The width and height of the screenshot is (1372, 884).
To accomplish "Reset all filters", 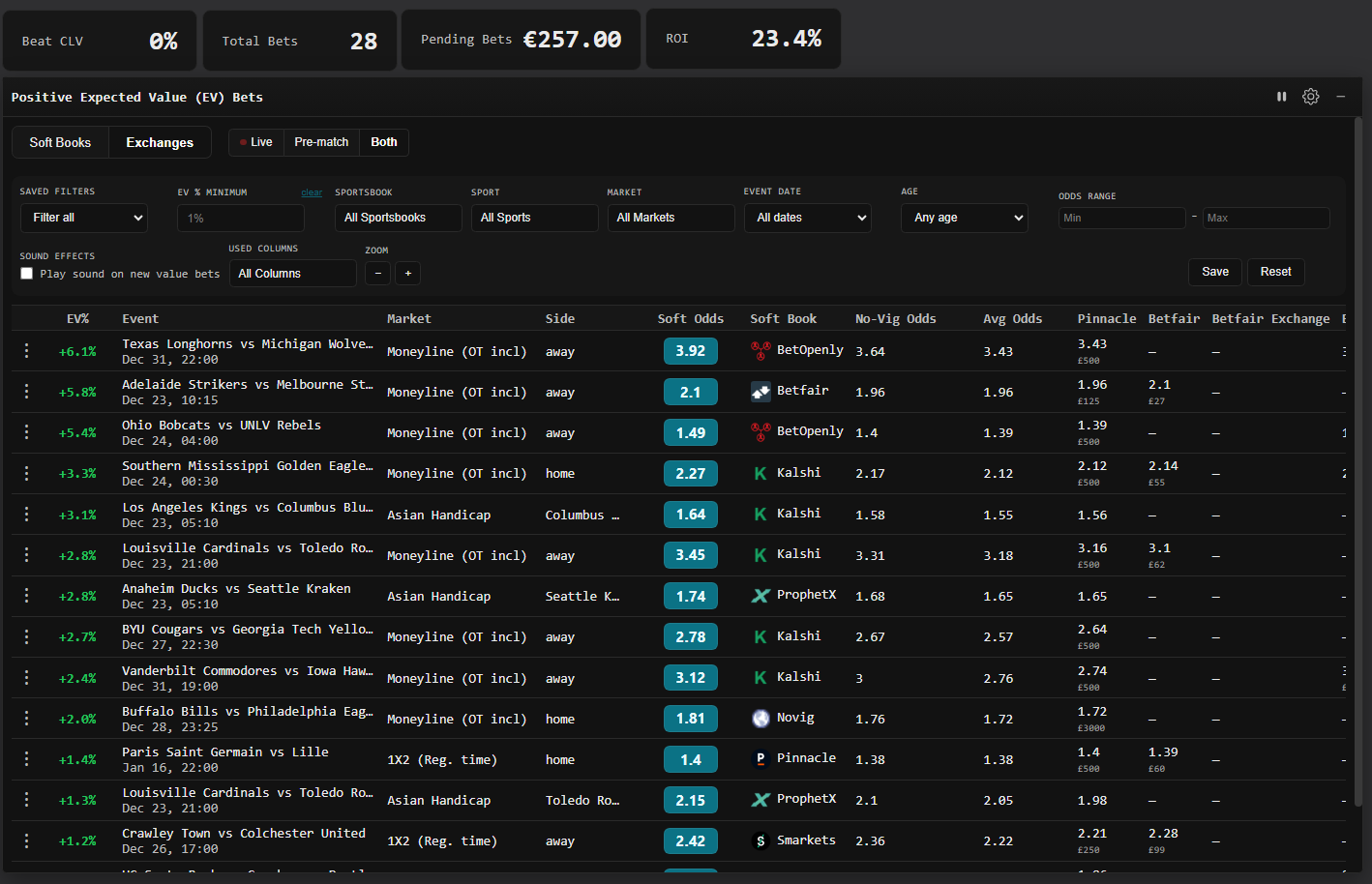I will (1275, 272).
